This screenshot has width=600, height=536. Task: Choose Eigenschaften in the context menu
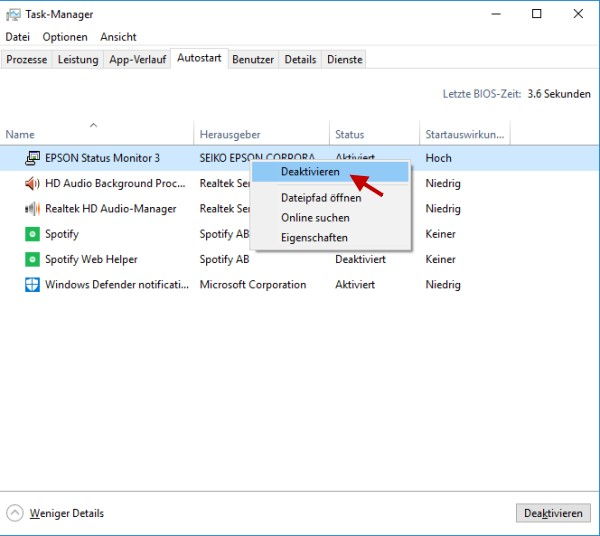tap(330, 238)
